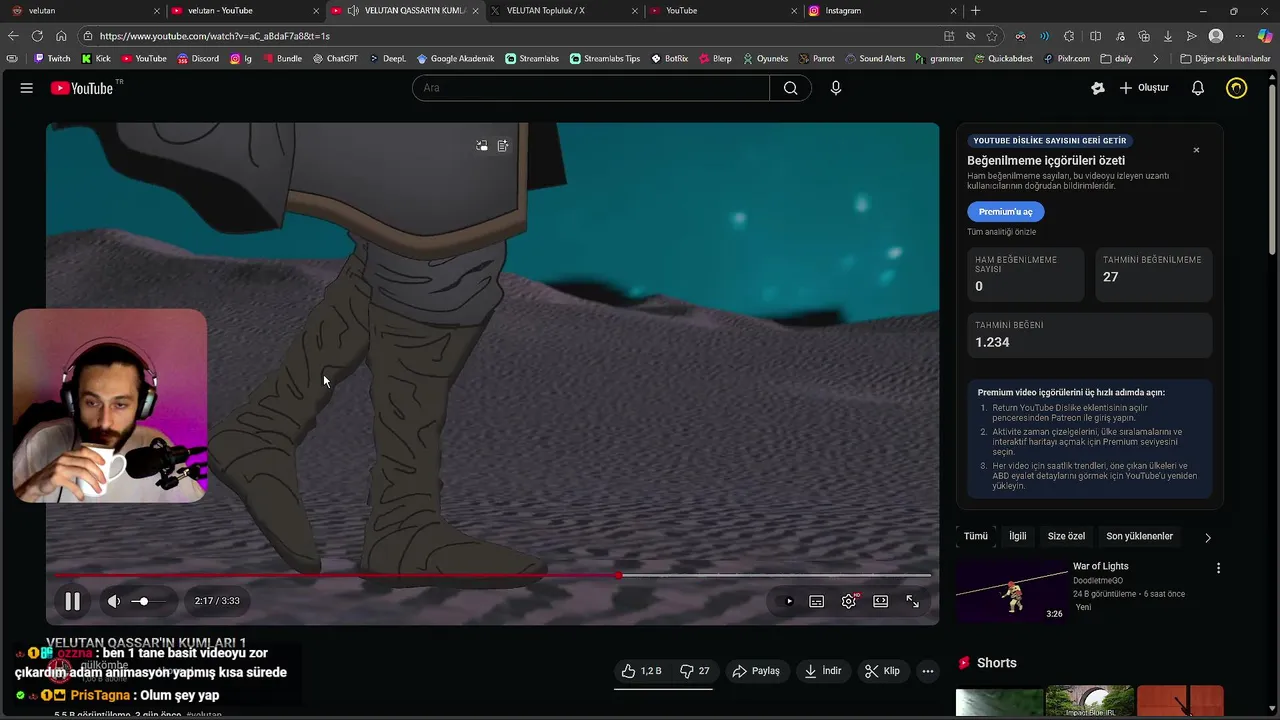Screen dimensions: 1280x720
Task: Create a clip with Klip button
Action: (882, 671)
